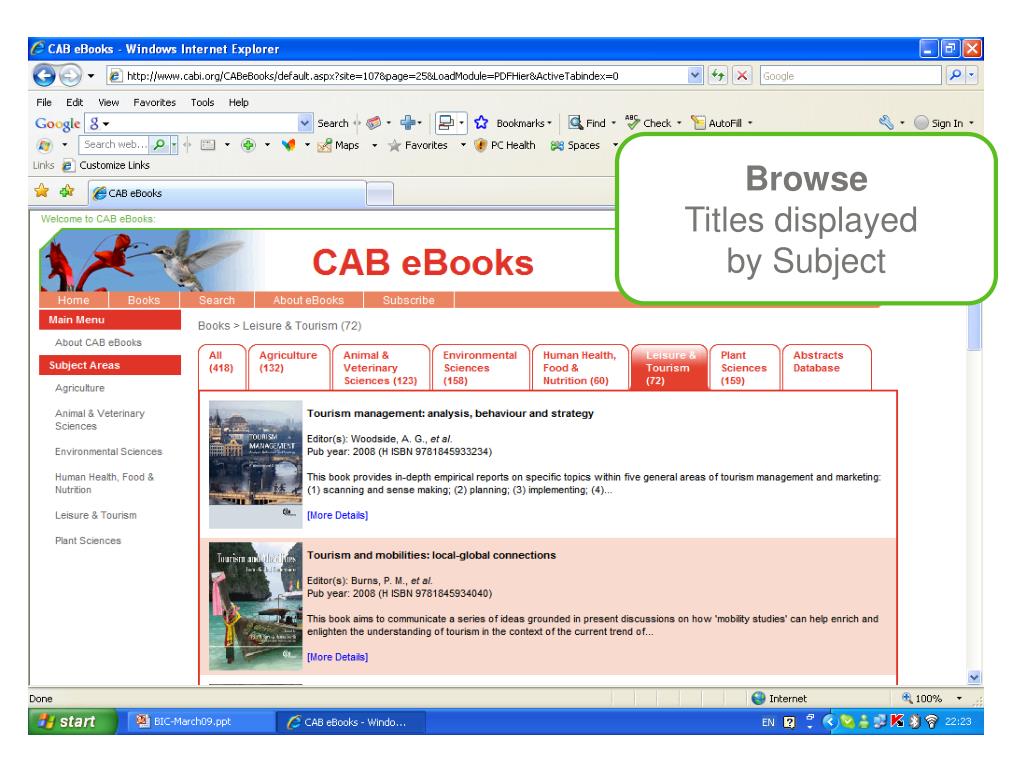Click the Subscribe tab in the orange navigation bar
The image size is (1024, 768).
point(408,300)
